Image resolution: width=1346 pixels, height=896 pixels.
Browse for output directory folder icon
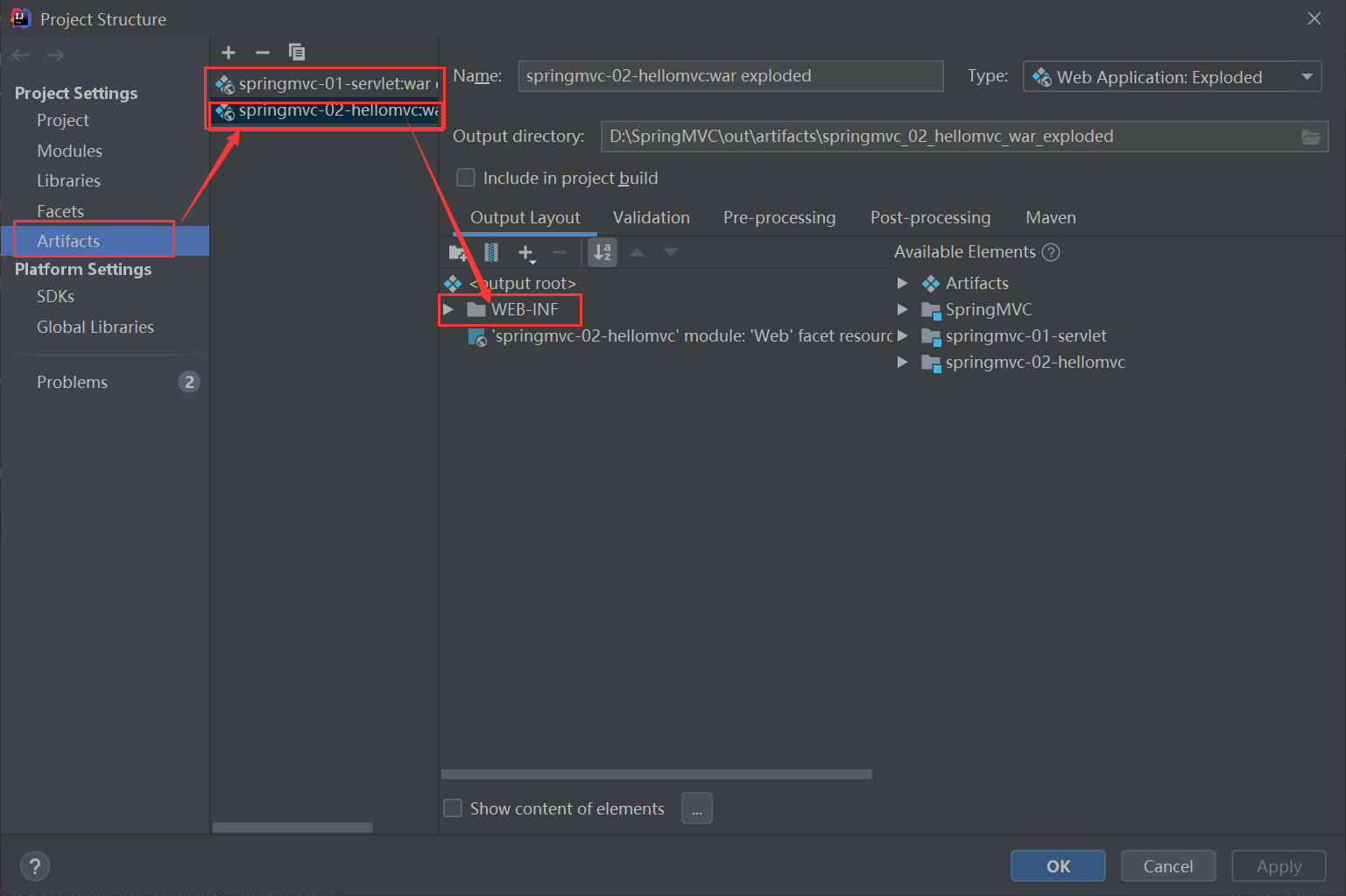pyautogui.click(x=1310, y=137)
